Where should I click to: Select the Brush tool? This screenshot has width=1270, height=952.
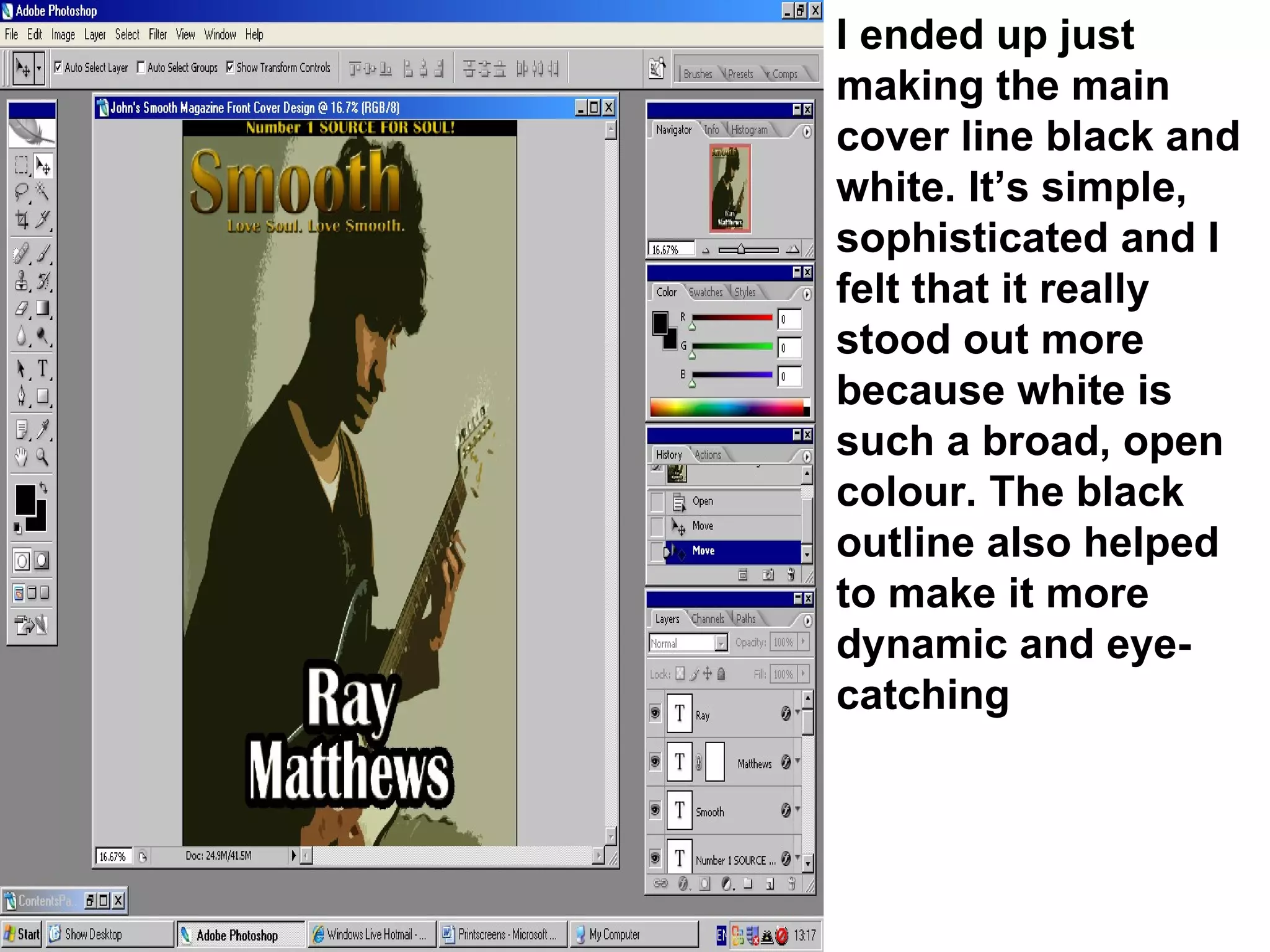pos(43,254)
